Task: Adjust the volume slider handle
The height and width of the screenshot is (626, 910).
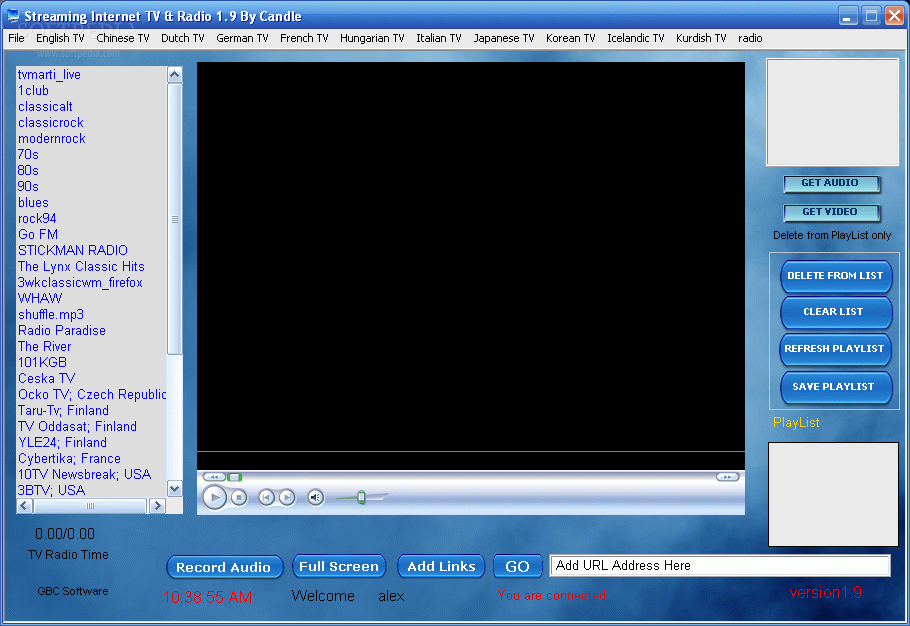Action: [x=362, y=497]
